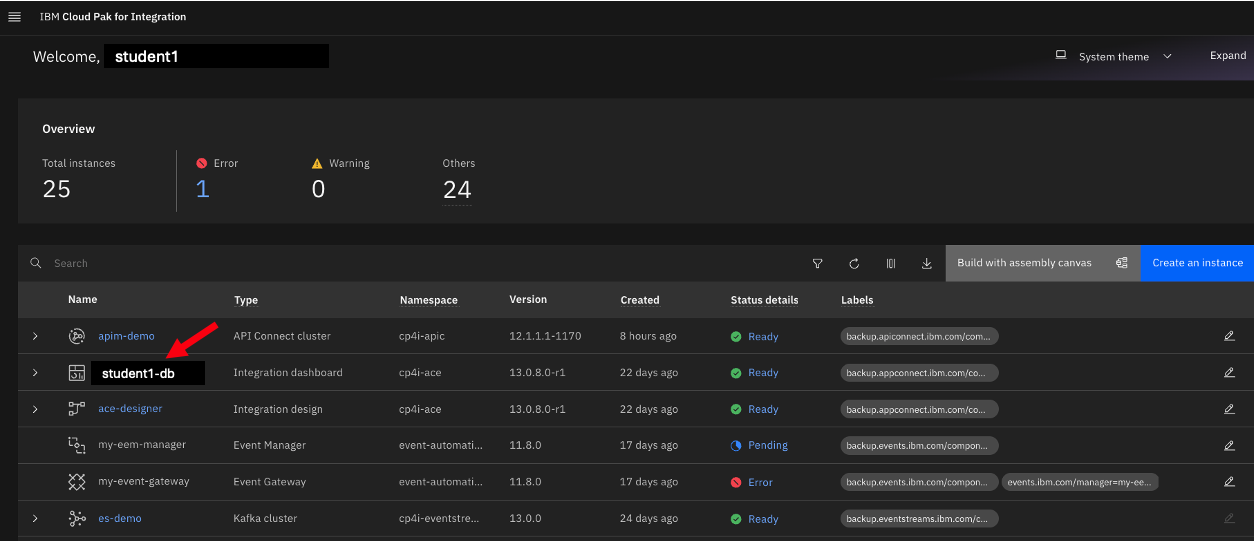The height and width of the screenshot is (541, 1254).
Task: Click the filter icon in table toolbar
Action: (818, 263)
